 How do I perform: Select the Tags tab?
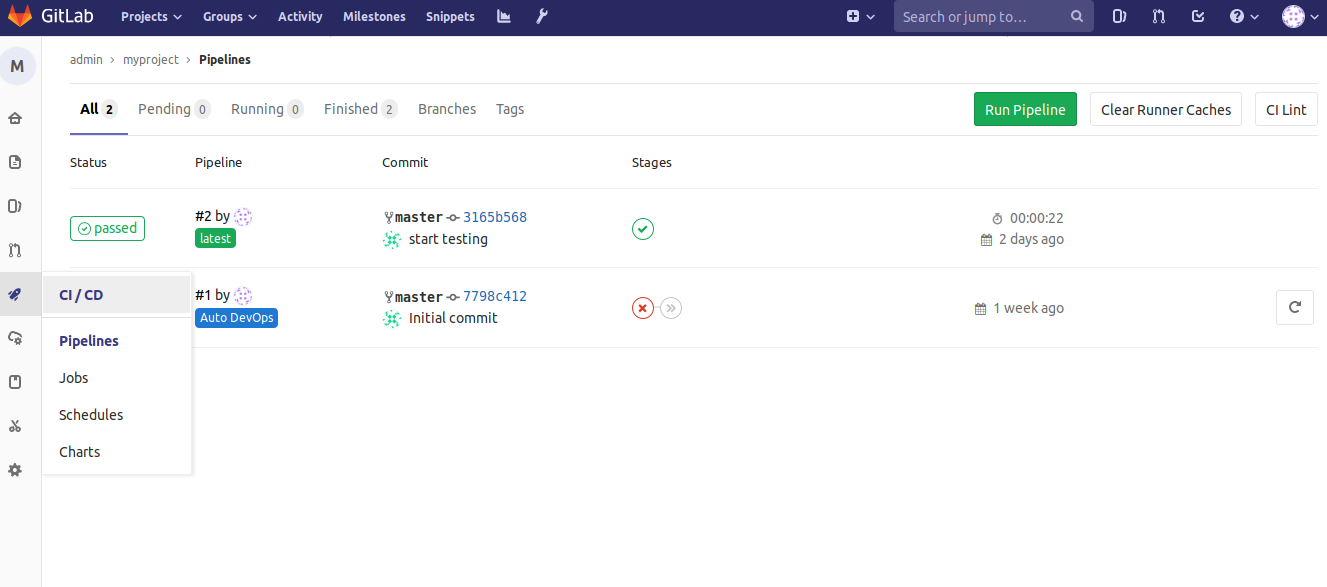click(x=510, y=109)
